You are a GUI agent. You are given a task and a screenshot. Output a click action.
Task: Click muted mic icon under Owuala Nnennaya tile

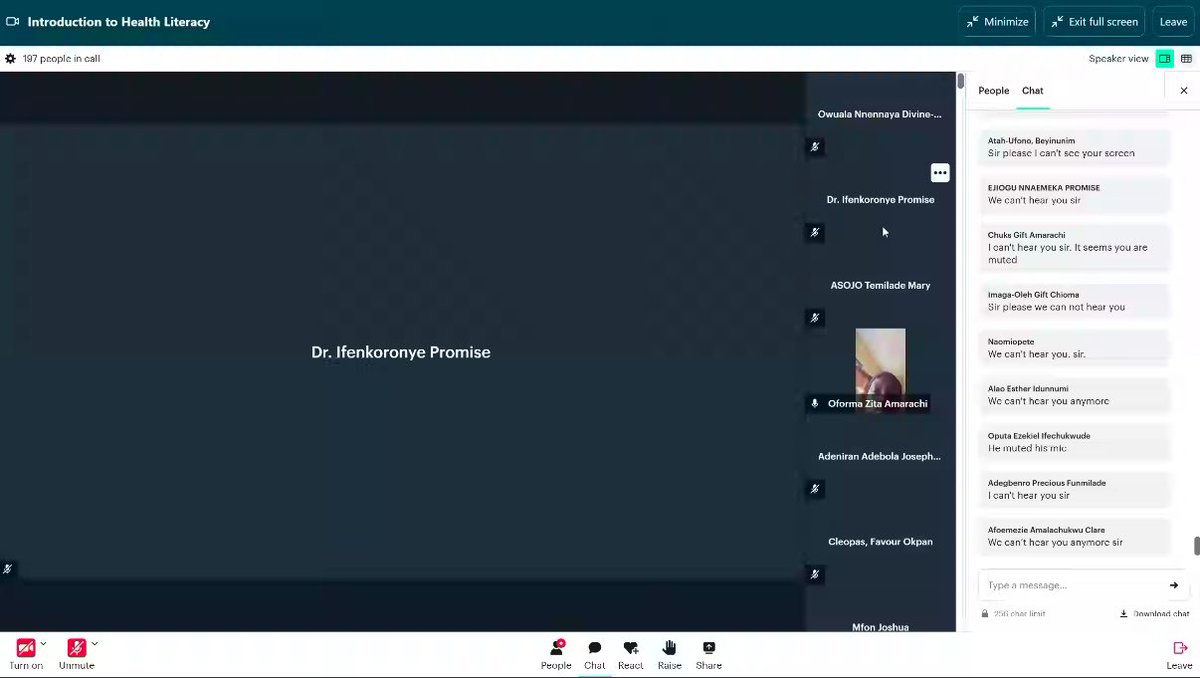click(x=815, y=147)
